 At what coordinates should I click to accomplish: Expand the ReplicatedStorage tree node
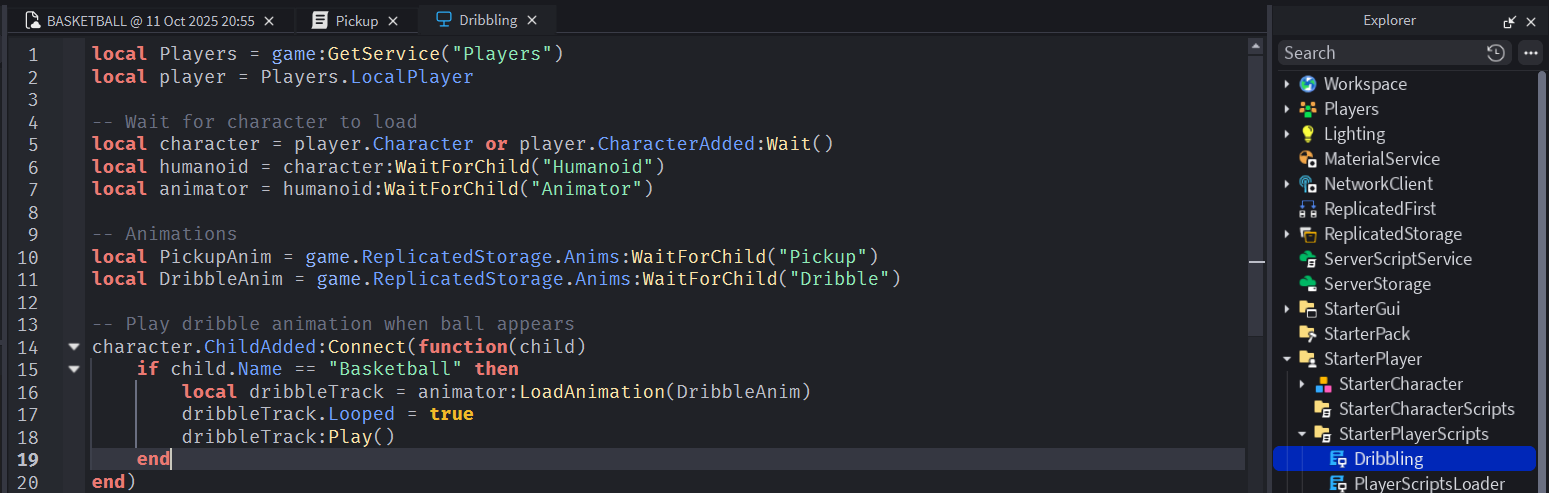[x=1287, y=234]
